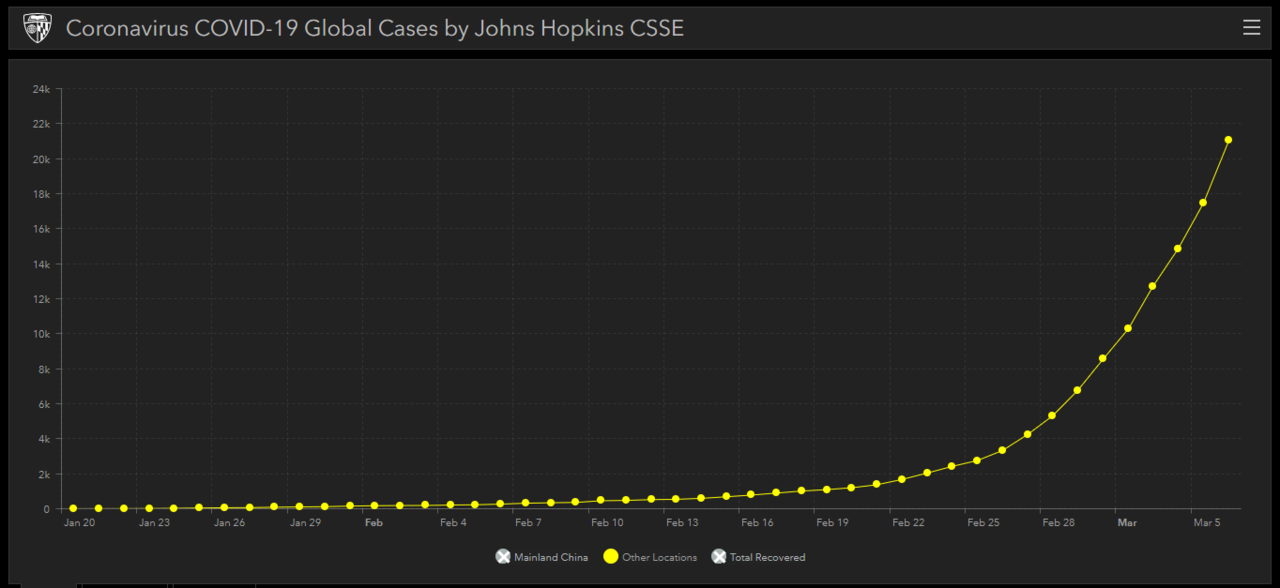Select the Feb 10 data point
1280x588 pixels.
[601, 500]
